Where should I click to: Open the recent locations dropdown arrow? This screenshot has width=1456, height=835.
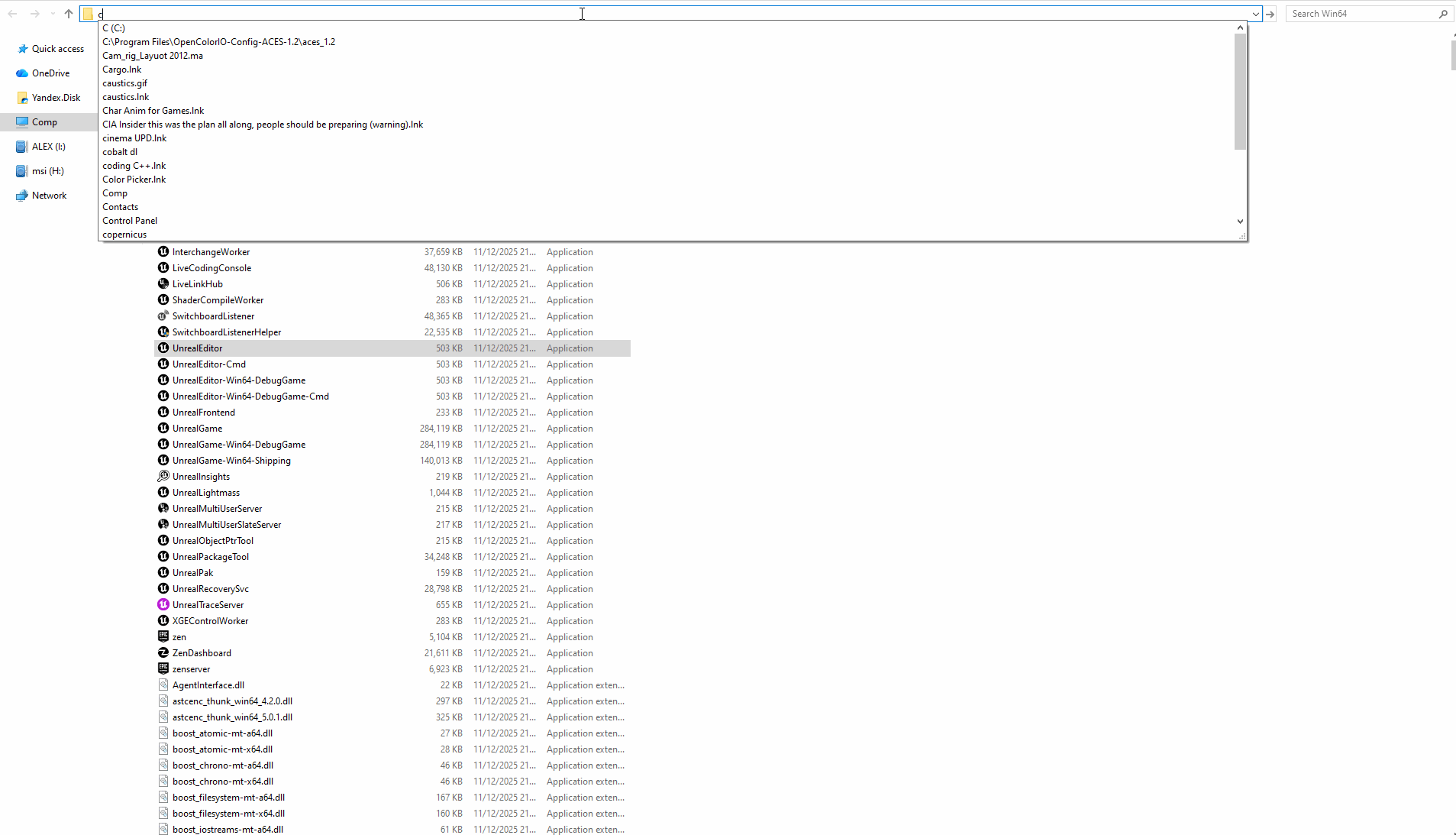53,14
